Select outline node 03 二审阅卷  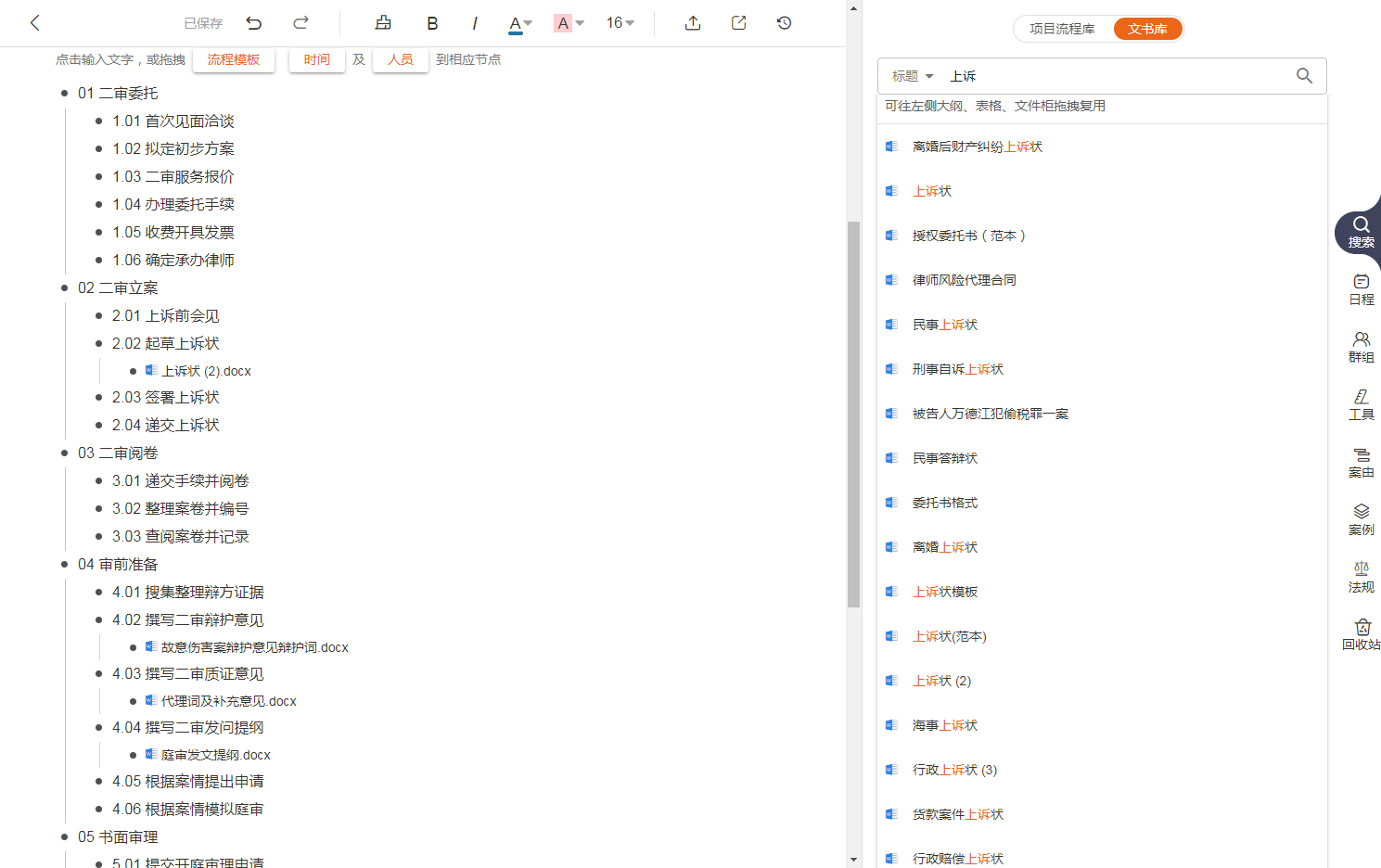(x=118, y=453)
